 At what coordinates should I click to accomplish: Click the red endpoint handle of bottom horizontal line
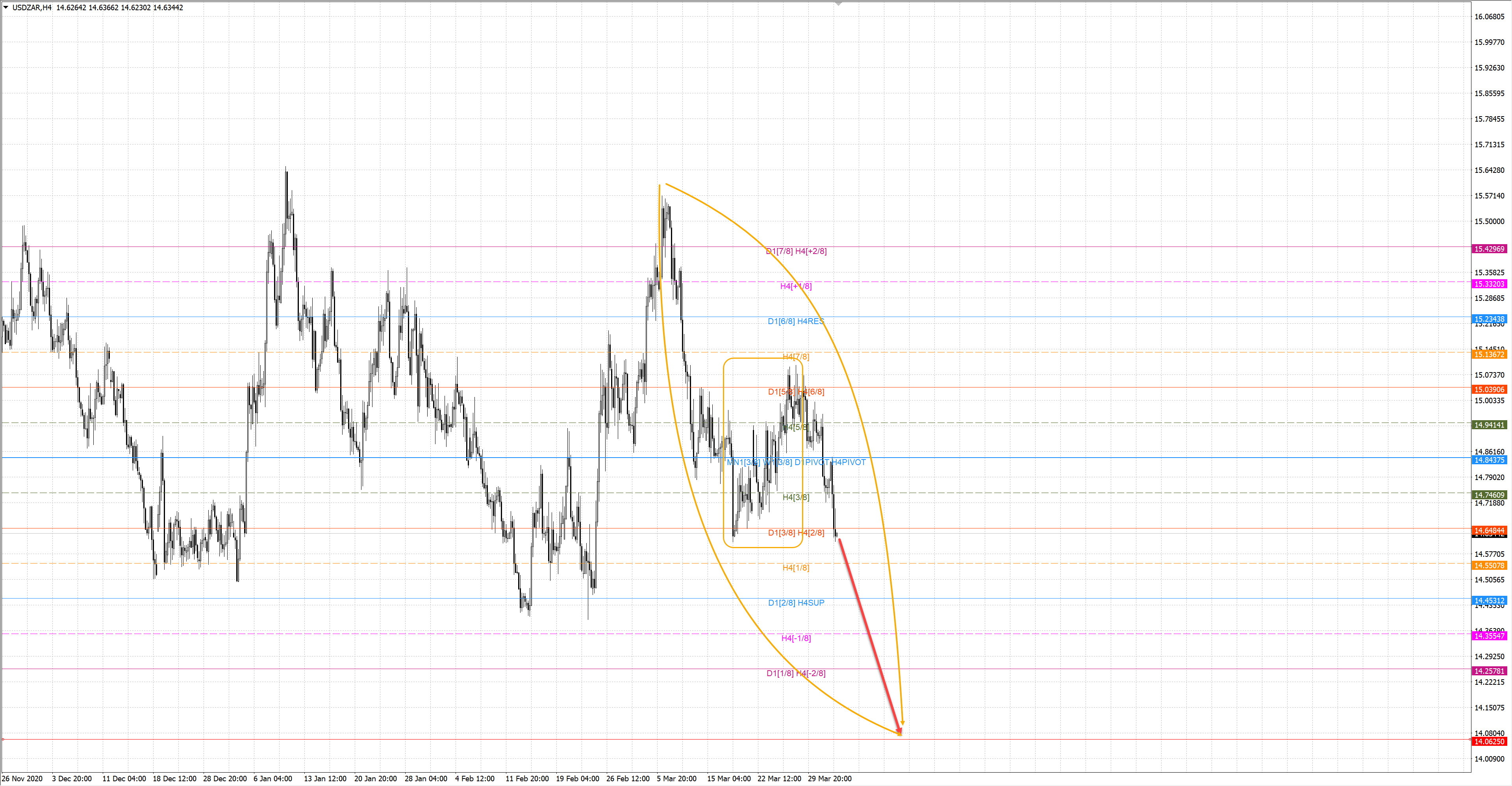[3, 739]
